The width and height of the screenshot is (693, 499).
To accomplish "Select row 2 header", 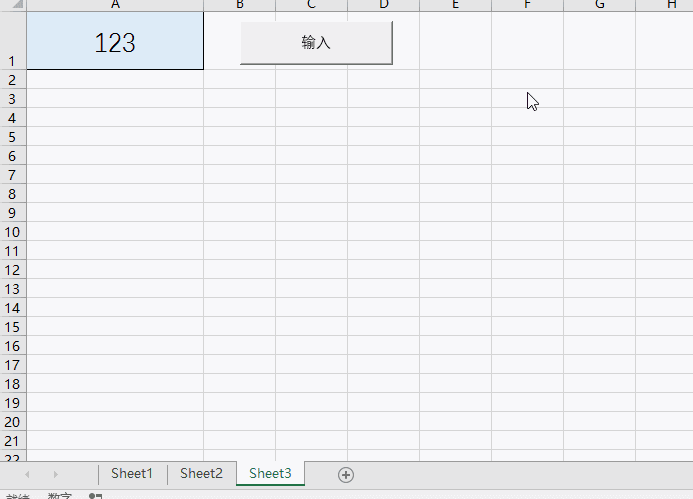I will [x=13, y=80].
